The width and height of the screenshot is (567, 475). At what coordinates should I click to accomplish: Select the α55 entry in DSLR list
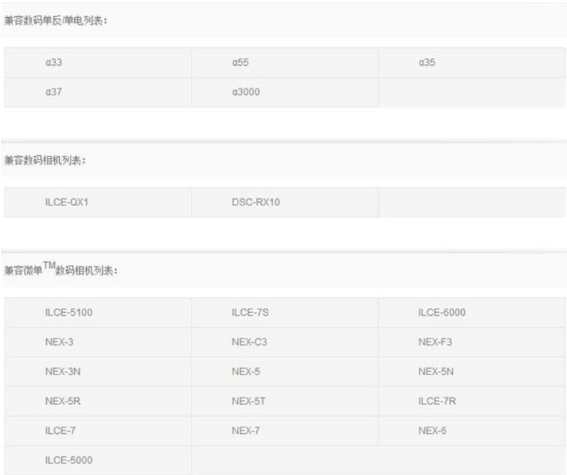click(x=285, y=63)
